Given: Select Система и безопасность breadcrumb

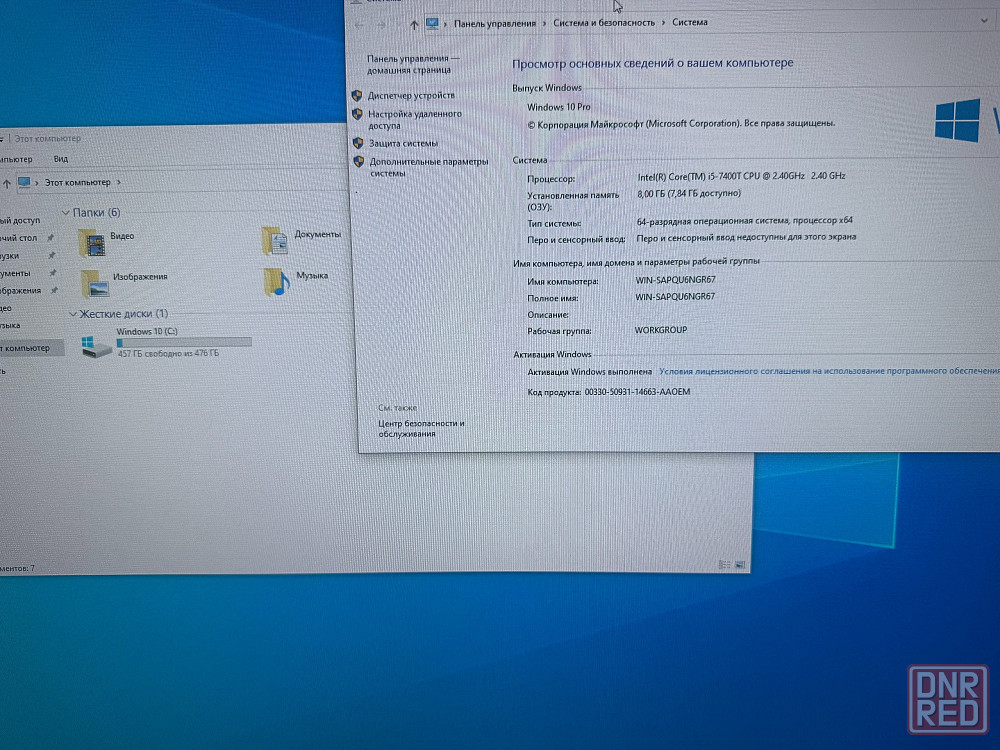Looking at the screenshot, I should [604, 23].
